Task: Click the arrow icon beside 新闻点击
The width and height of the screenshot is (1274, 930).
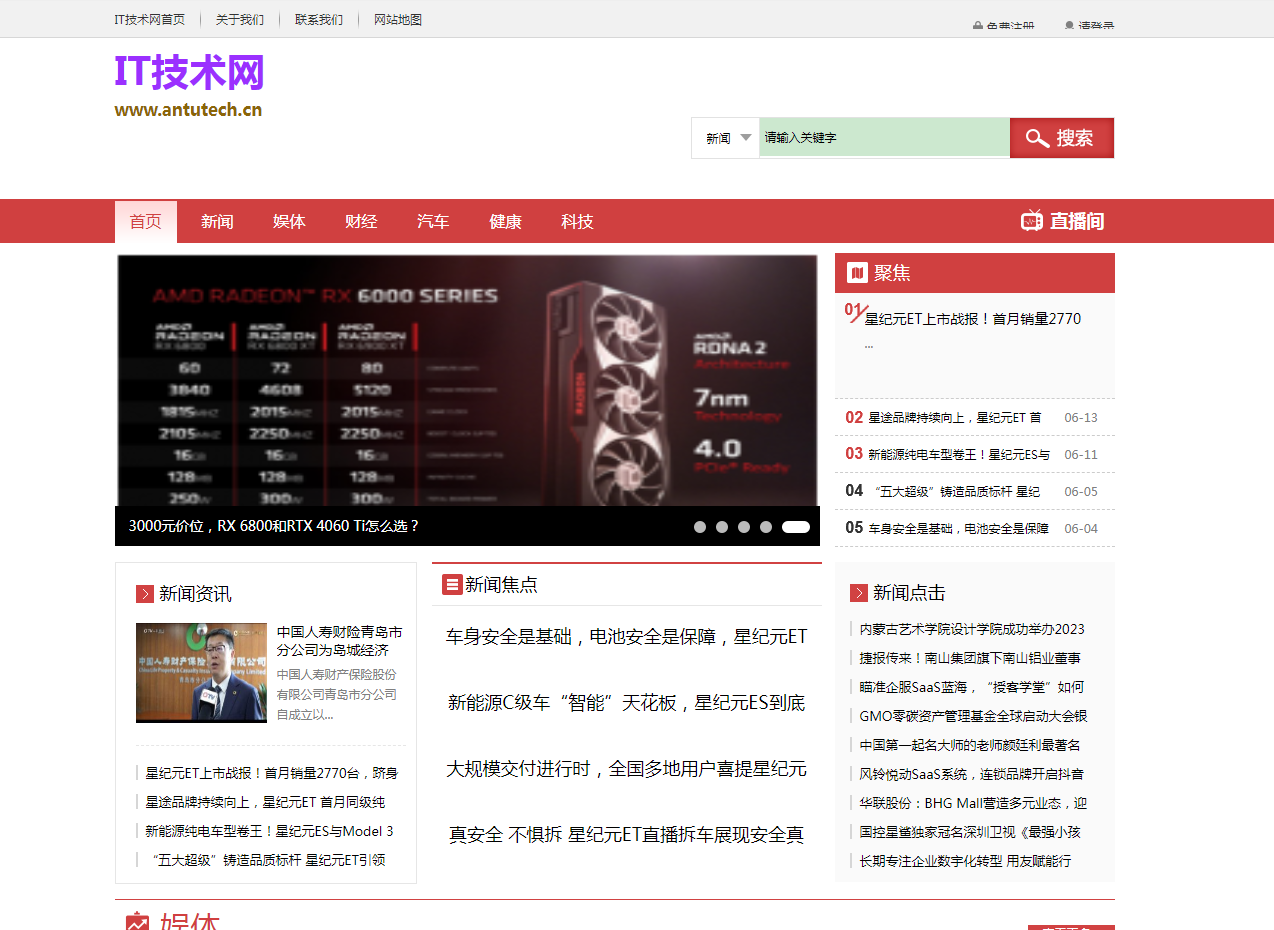Action: 859,593
